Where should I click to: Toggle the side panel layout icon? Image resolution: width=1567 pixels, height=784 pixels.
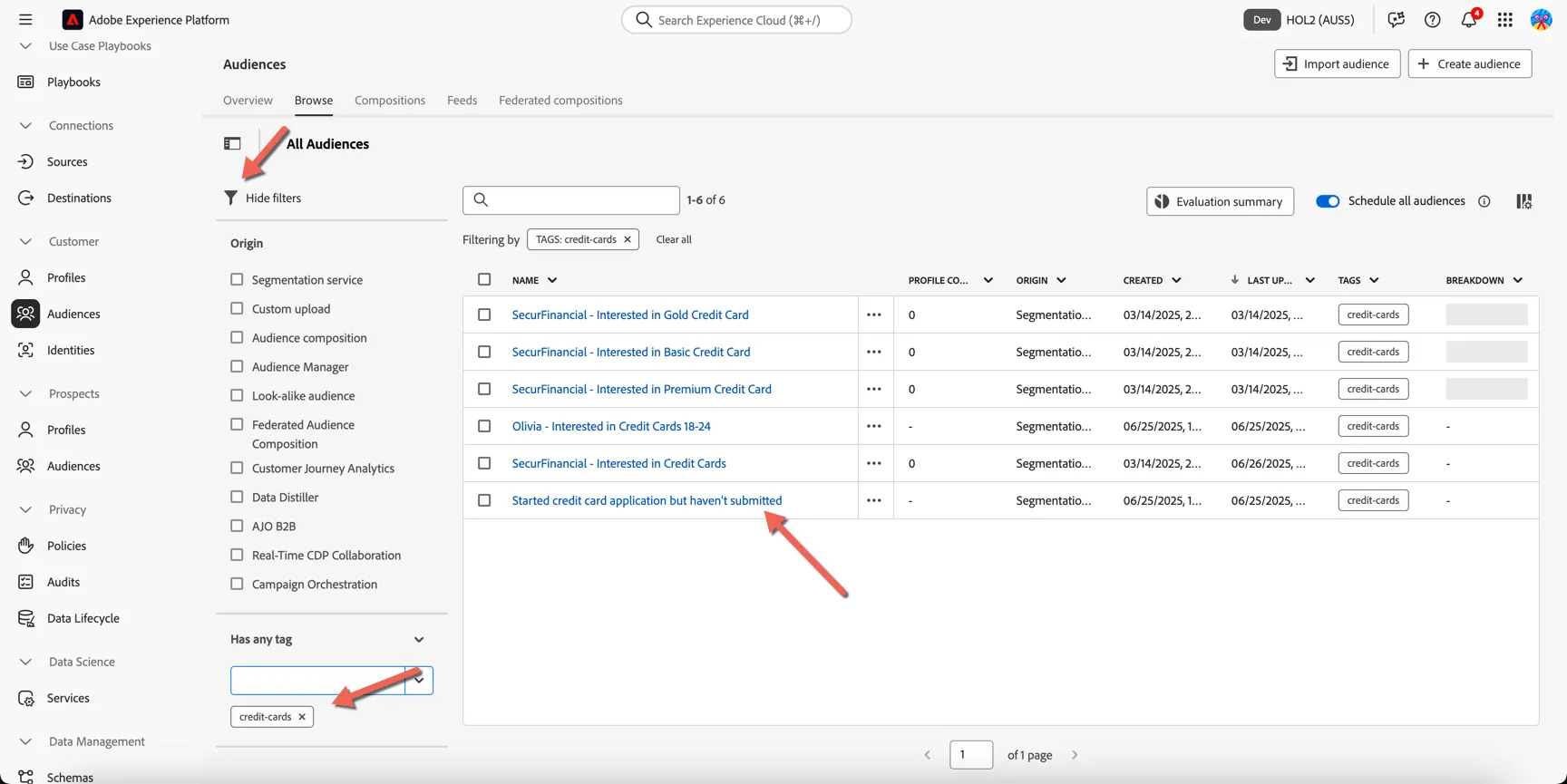point(232,143)
